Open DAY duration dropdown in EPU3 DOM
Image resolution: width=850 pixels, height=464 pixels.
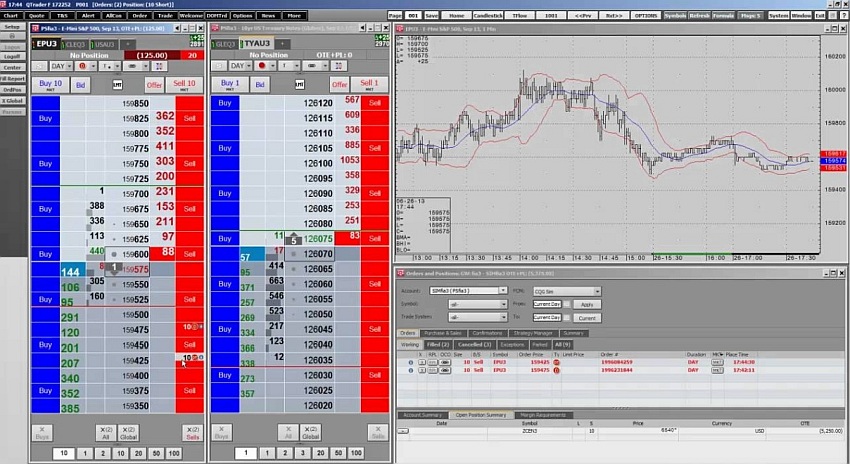pyautogui.click(x=61, y=66)
